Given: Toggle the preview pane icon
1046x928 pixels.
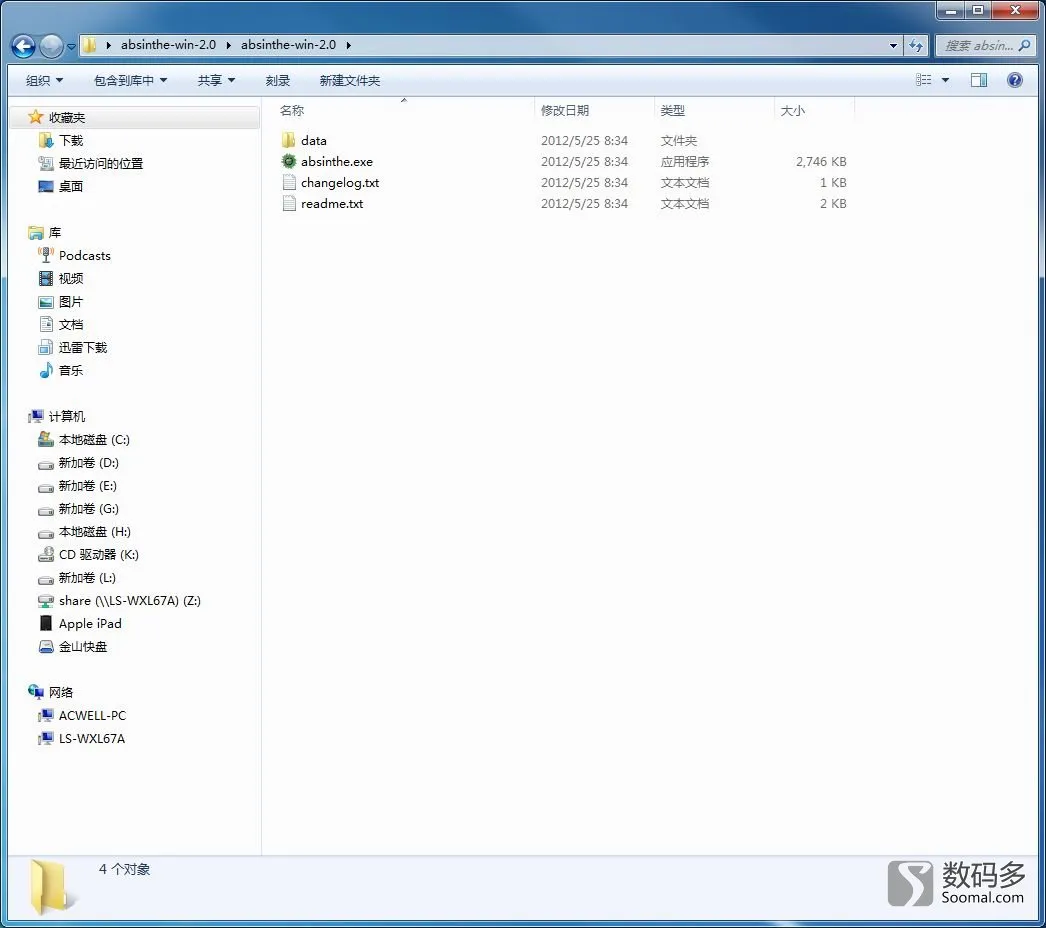Looking at the screenshot, I should (979, 80).
